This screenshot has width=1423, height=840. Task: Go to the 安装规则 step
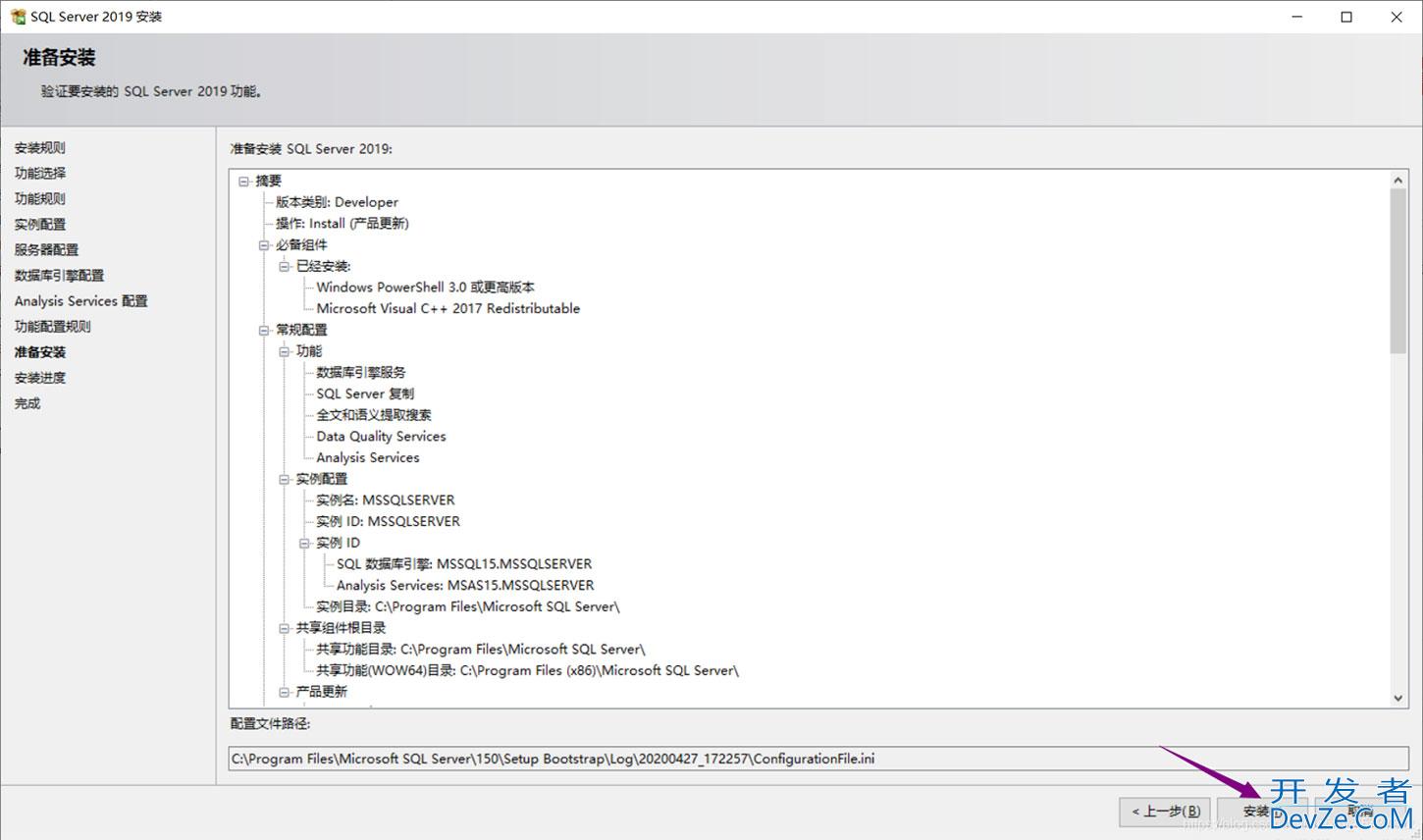coord(40,148)
